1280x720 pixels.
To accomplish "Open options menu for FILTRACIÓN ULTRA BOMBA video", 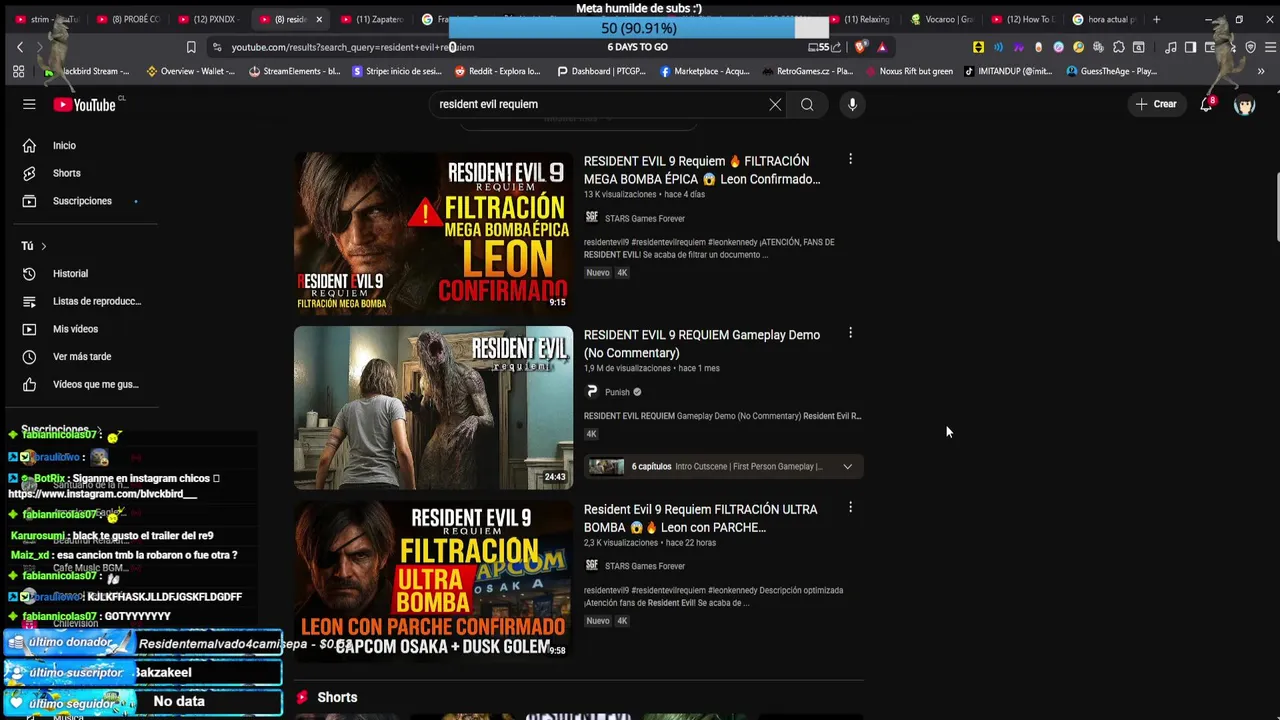I will point(850,508).
